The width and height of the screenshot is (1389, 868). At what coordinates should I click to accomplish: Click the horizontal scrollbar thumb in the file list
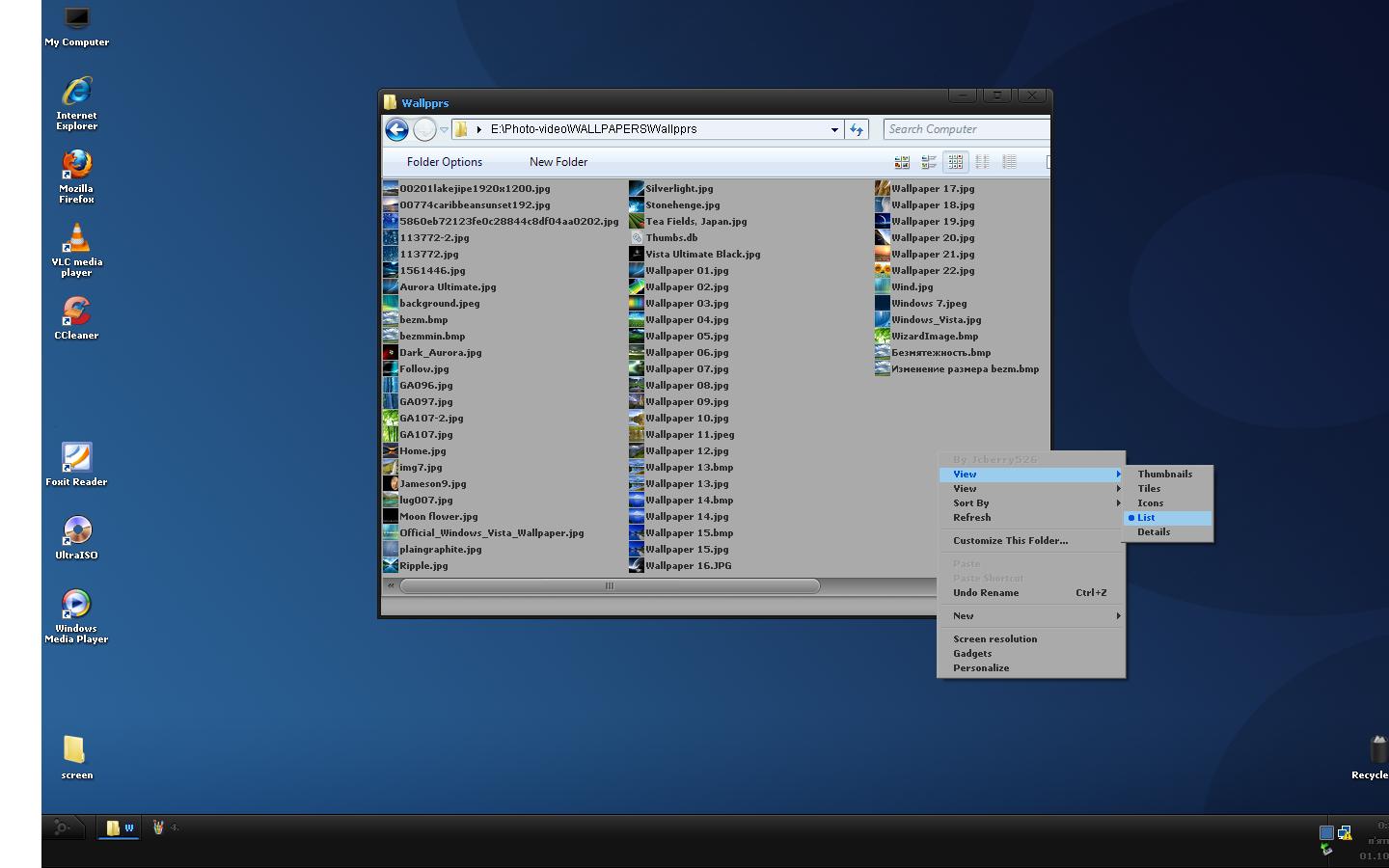click(x=609, y=585)
